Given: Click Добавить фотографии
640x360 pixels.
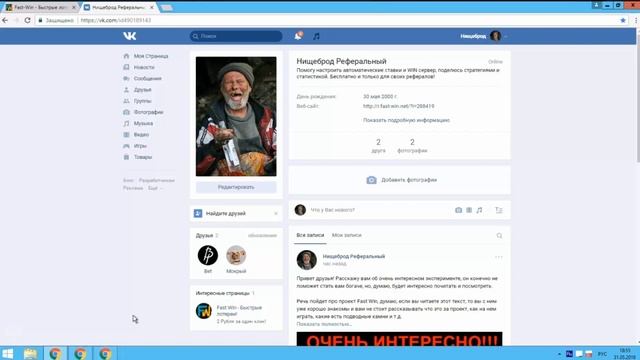Looking at the screenshot, I should tap(402, 180).
